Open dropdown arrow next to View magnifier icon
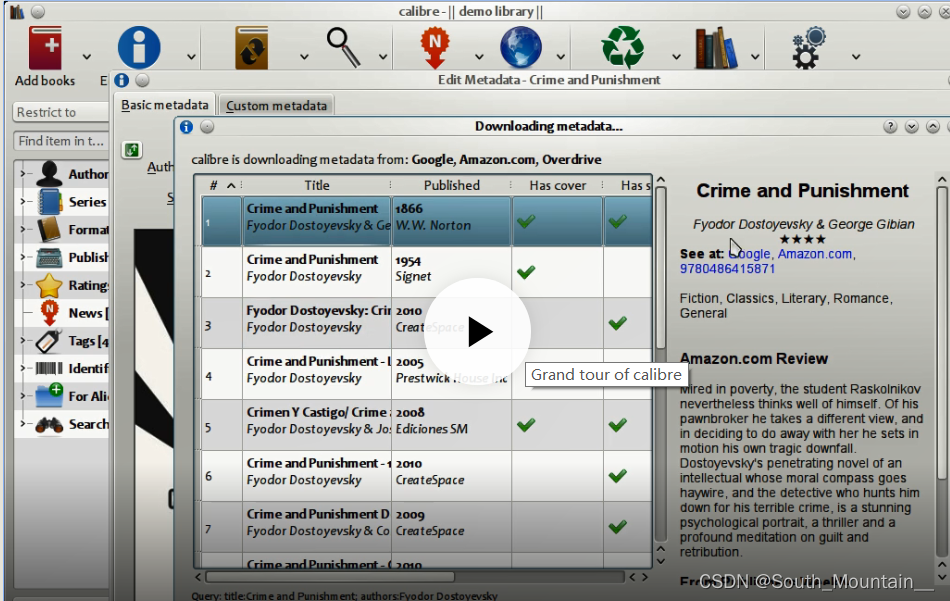Image resolution: width=950 pixels, height=601 pixels. pos(383,57)
